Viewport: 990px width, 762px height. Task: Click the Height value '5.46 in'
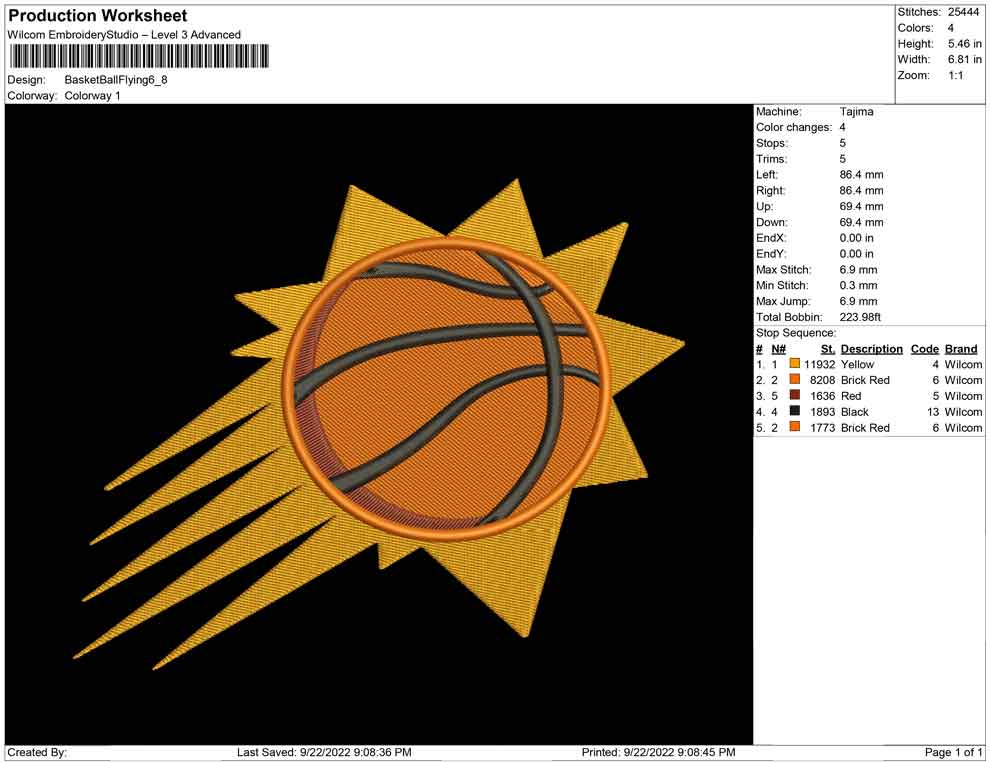click(x=964, y=44)
